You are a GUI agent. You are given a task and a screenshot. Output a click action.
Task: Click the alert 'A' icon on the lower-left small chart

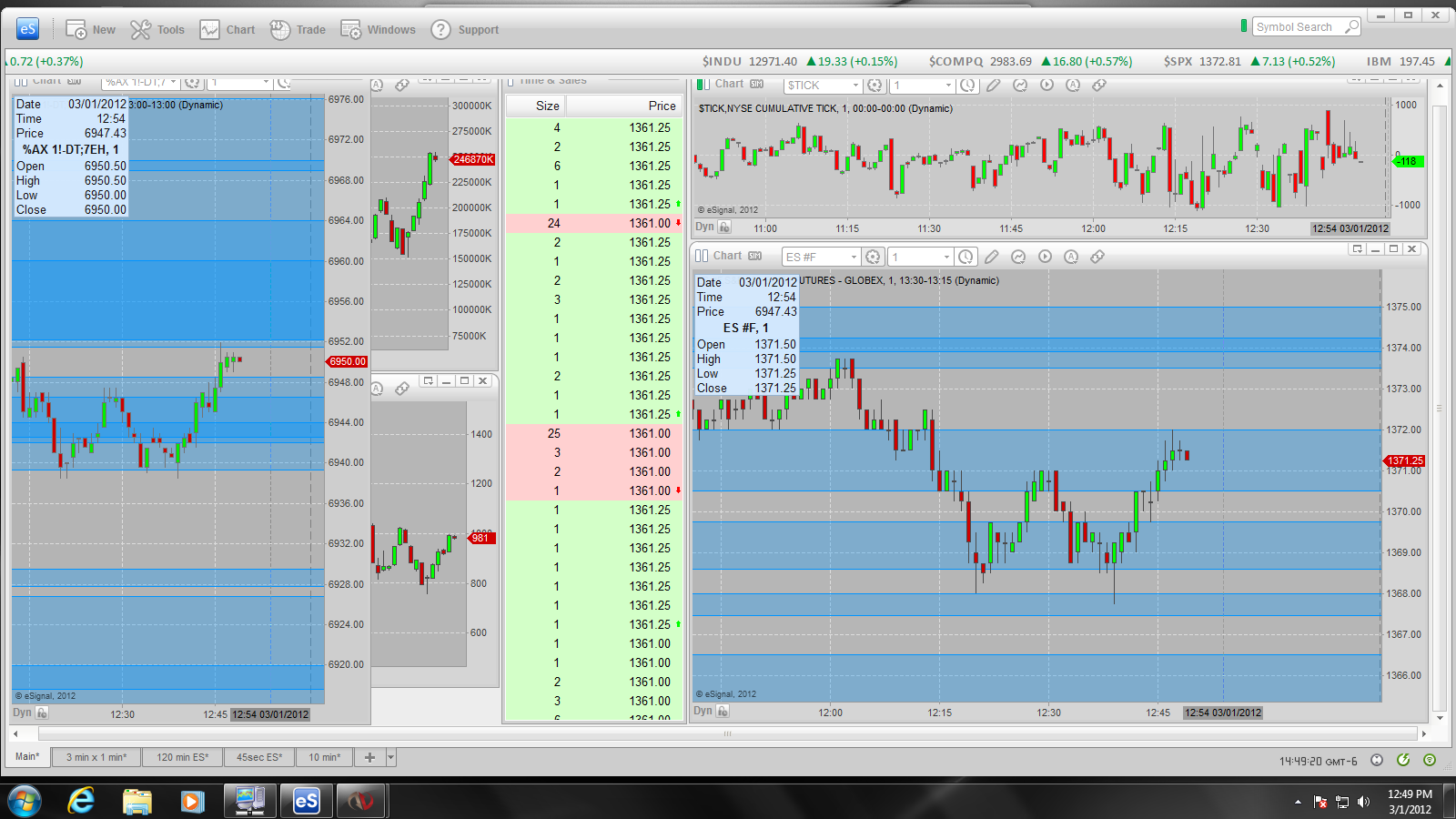click(377, 389)
